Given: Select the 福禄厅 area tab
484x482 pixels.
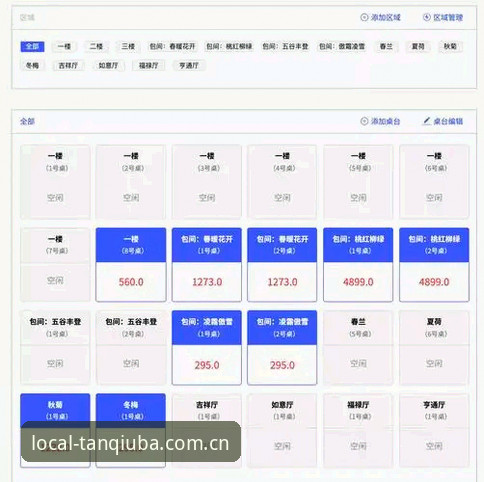Looking at the screenshot, I should click(149, 65).
